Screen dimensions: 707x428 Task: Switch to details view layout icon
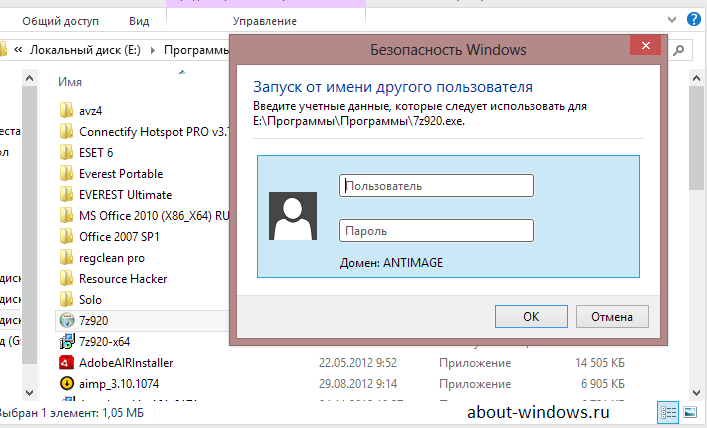(667, 411)
